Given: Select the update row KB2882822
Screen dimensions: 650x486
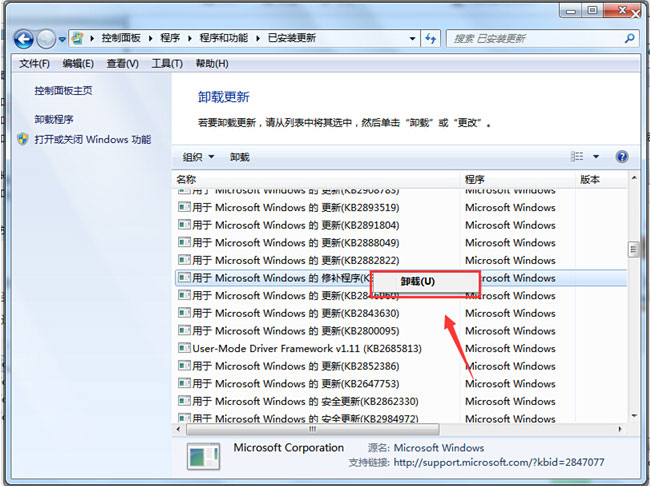Looking at the screenshot, I should [x=400, y=260].
